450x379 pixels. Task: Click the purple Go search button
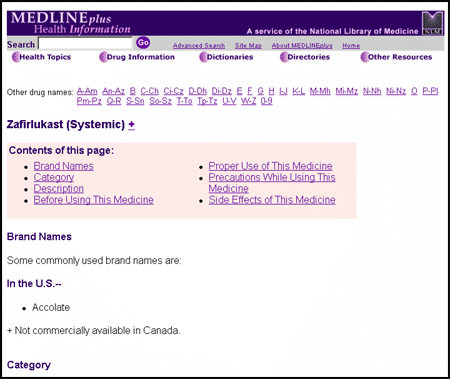143,43
